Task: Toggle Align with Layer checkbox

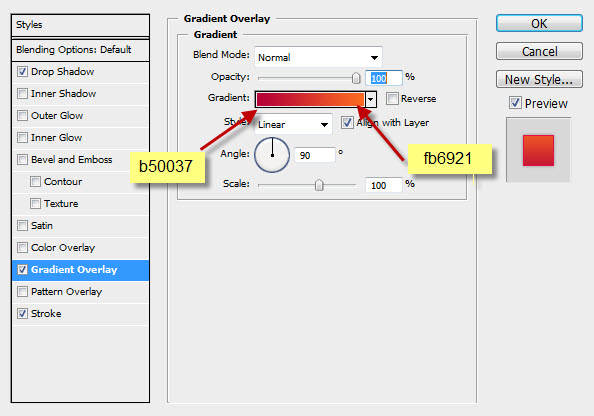Action: coord(347,122)
